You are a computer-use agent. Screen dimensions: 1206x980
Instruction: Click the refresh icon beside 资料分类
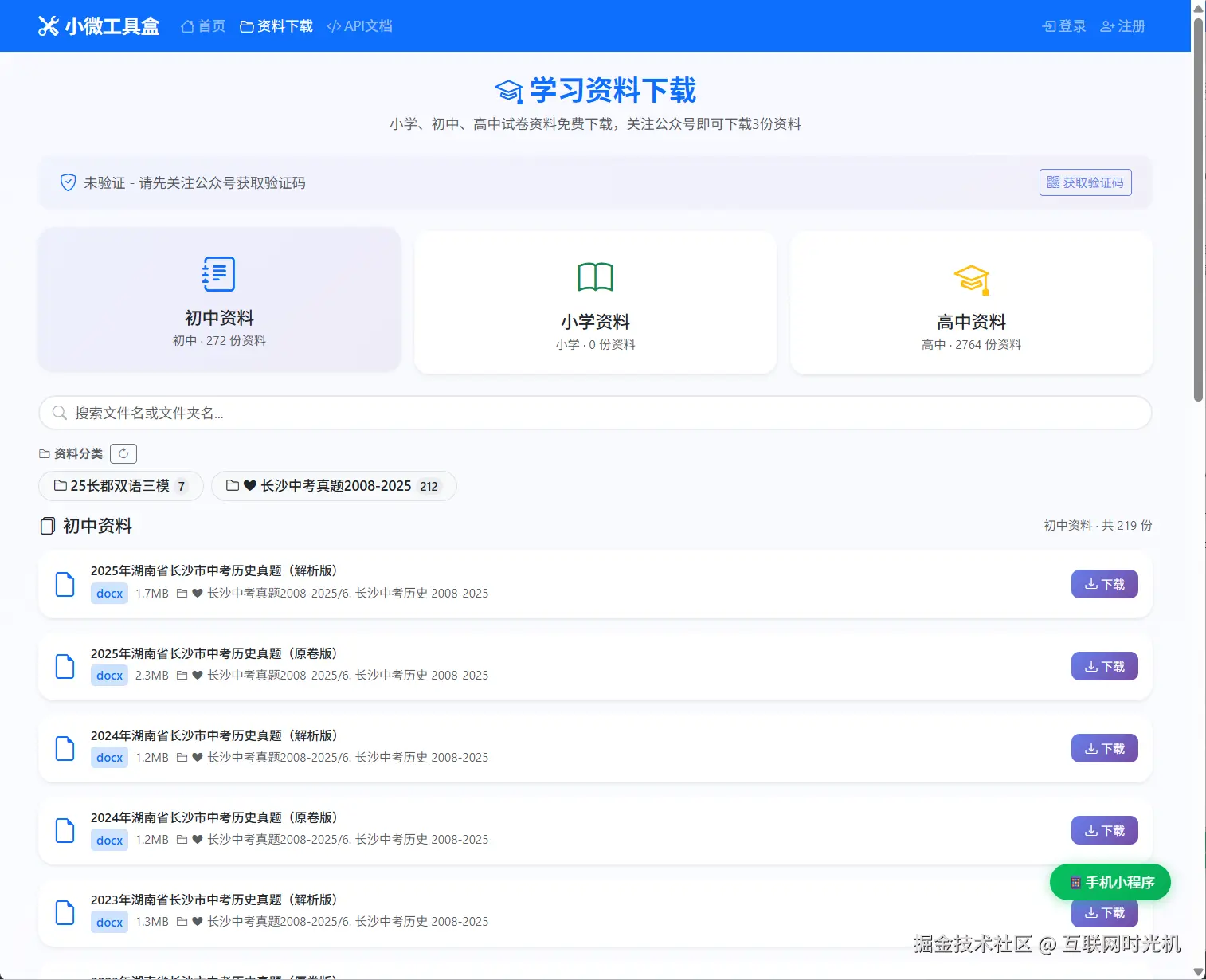coord(123,453)
